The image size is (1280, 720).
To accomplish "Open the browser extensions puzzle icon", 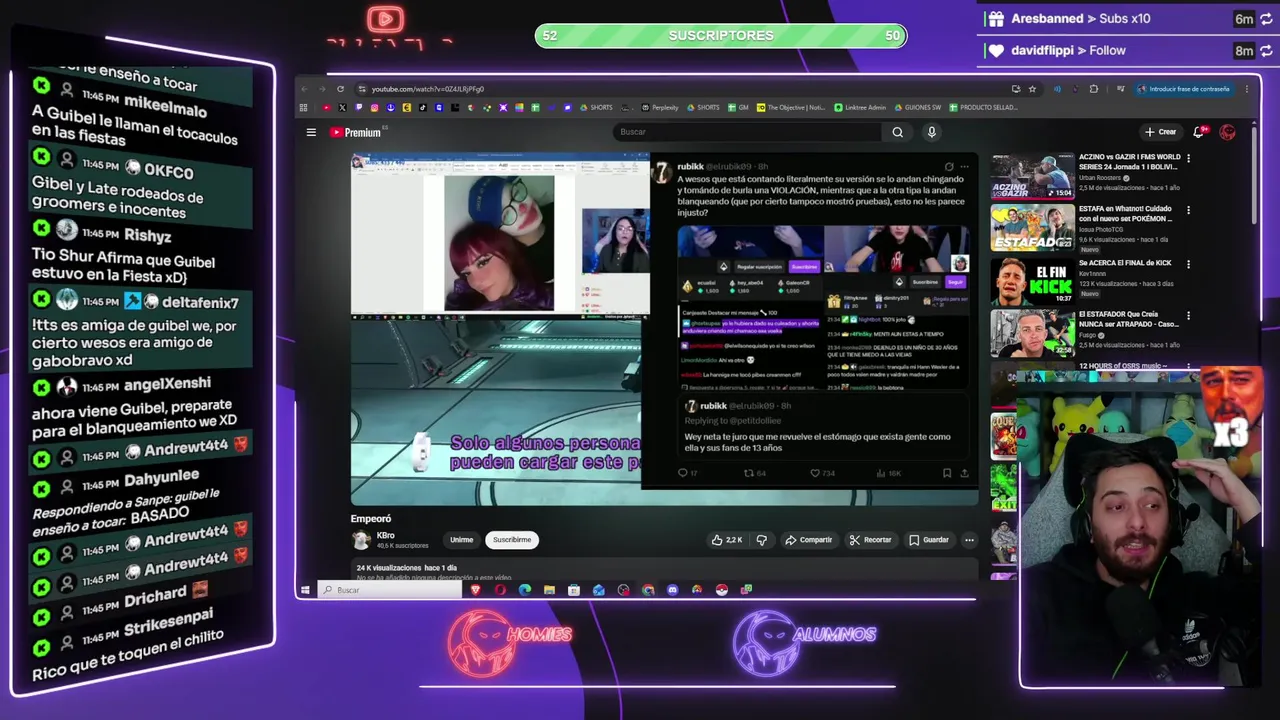I will (x=1093, y=89).
